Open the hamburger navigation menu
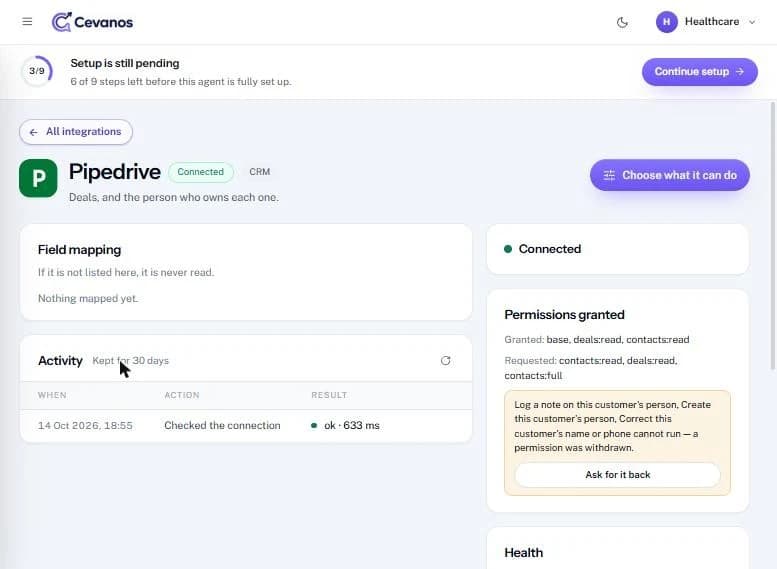This screenshot has width=777, height=569. pyautogui.click(x=27, y=22)
